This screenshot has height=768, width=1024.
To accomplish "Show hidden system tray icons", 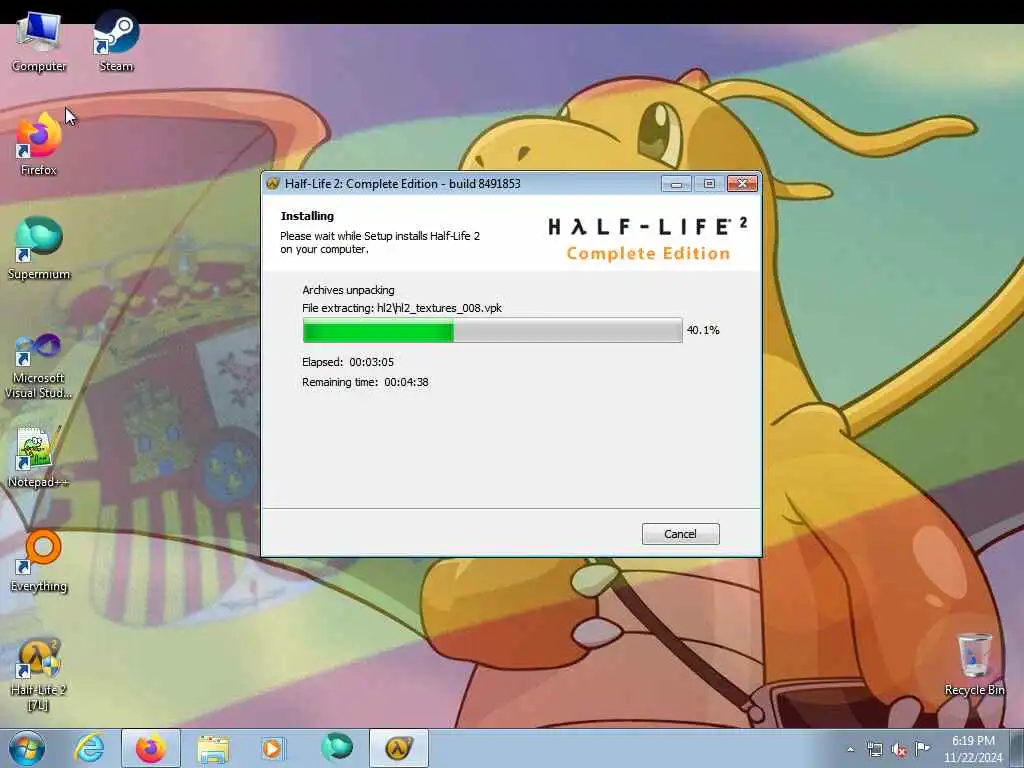I will tap(850, 750).
